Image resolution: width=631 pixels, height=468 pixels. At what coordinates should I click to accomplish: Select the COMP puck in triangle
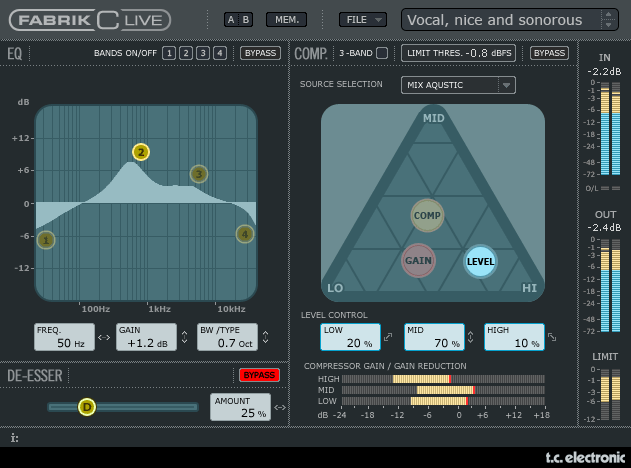pyautogui.click(x=427, y=215)
